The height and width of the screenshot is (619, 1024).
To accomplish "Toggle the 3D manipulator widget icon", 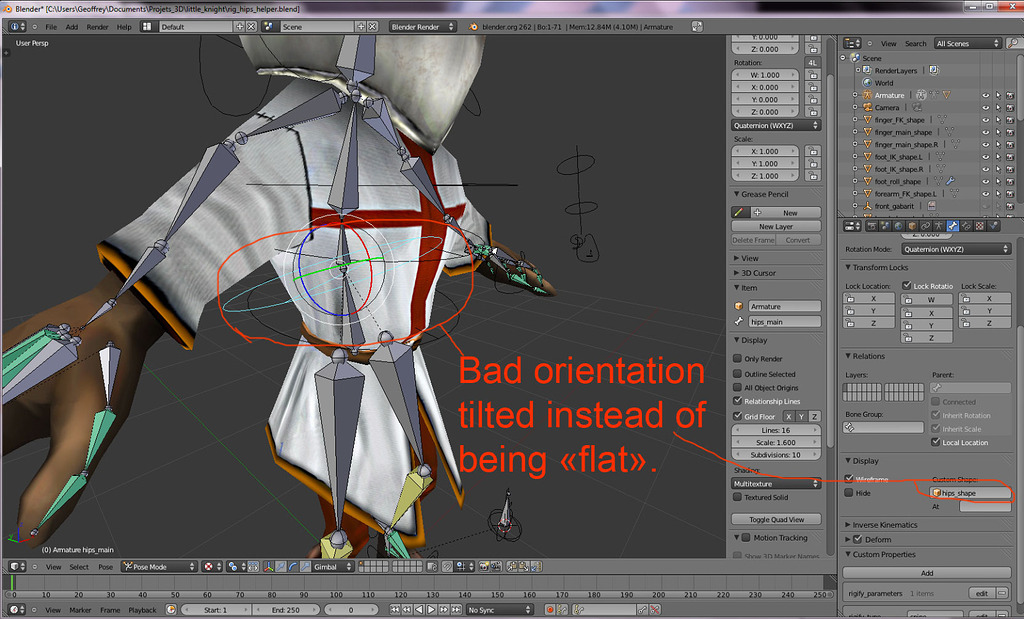I will (x=268, y=566).
